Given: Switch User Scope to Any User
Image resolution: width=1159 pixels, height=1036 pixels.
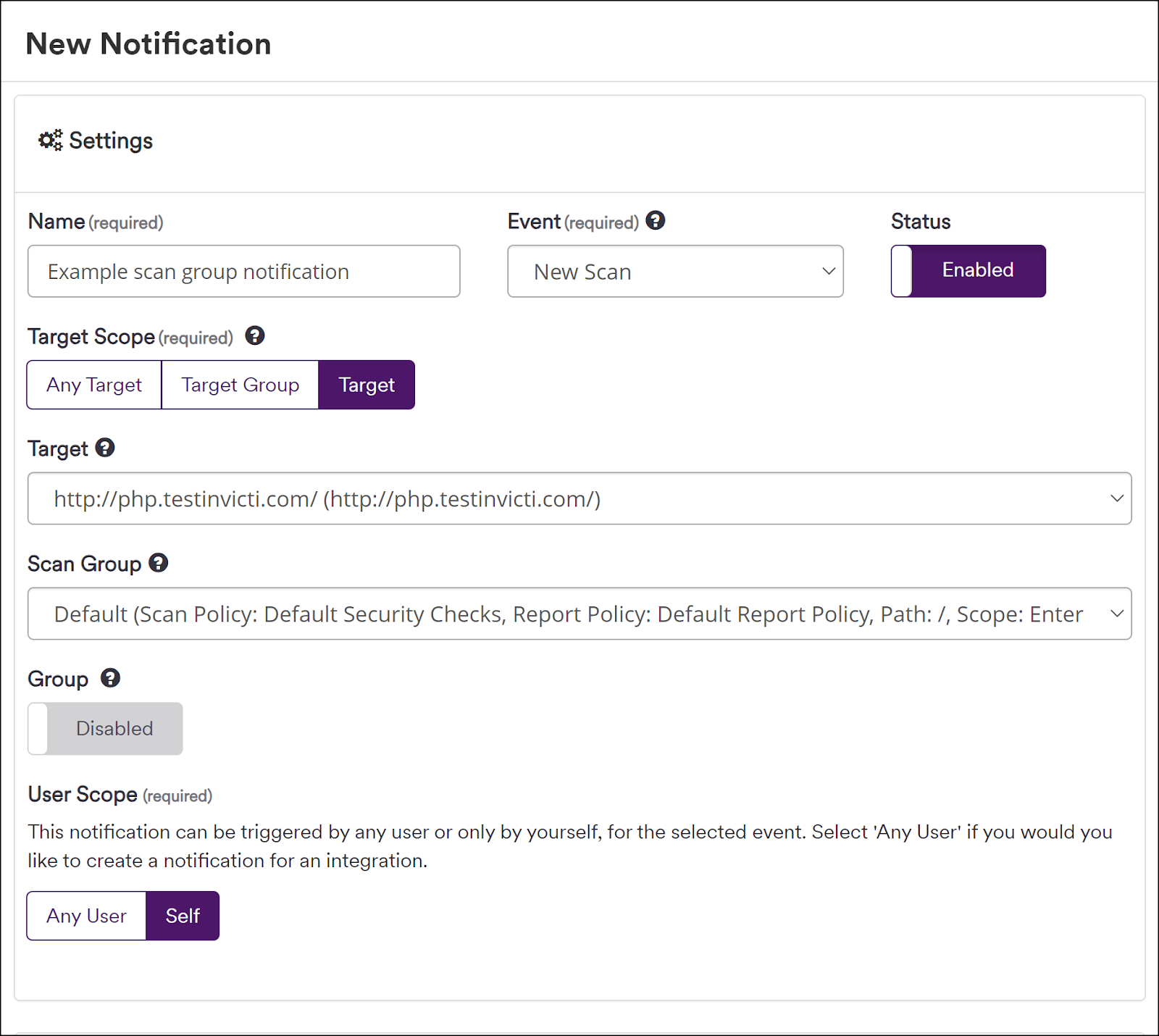Looking at the screenshot, I should click(x=85, y=915).
